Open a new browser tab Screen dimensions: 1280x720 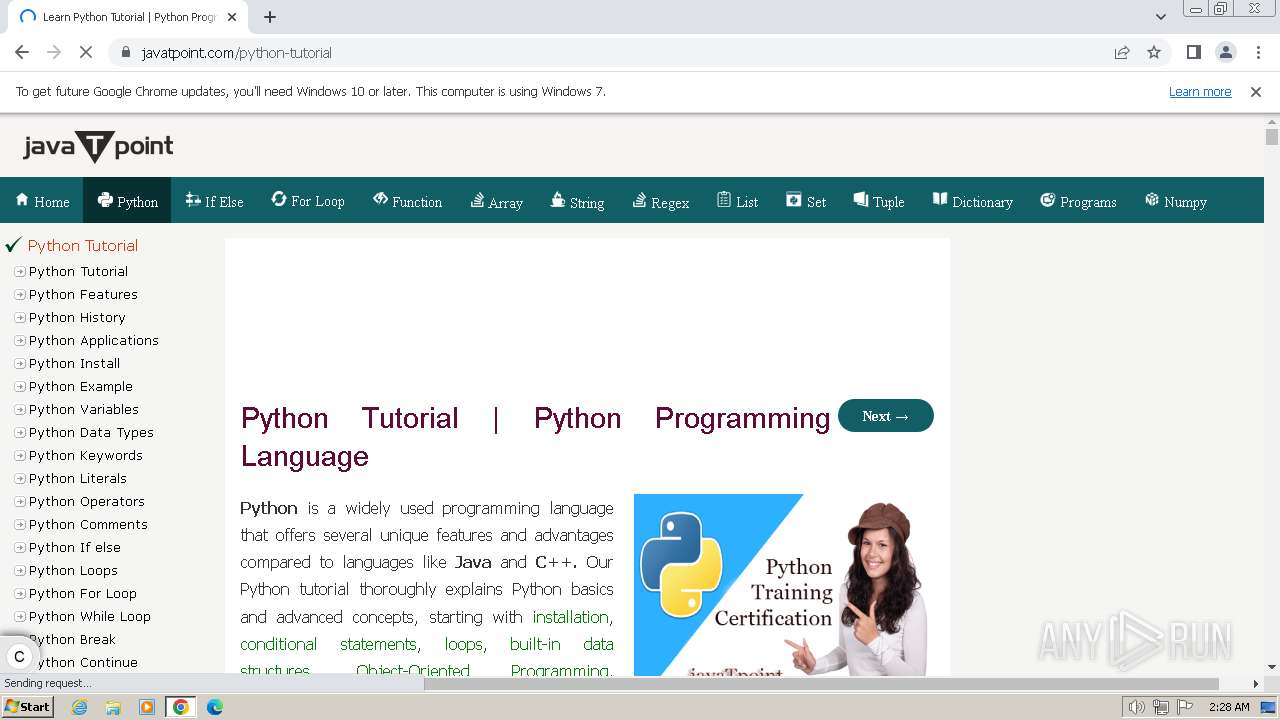pyautogui.click(x=270, y=17)
